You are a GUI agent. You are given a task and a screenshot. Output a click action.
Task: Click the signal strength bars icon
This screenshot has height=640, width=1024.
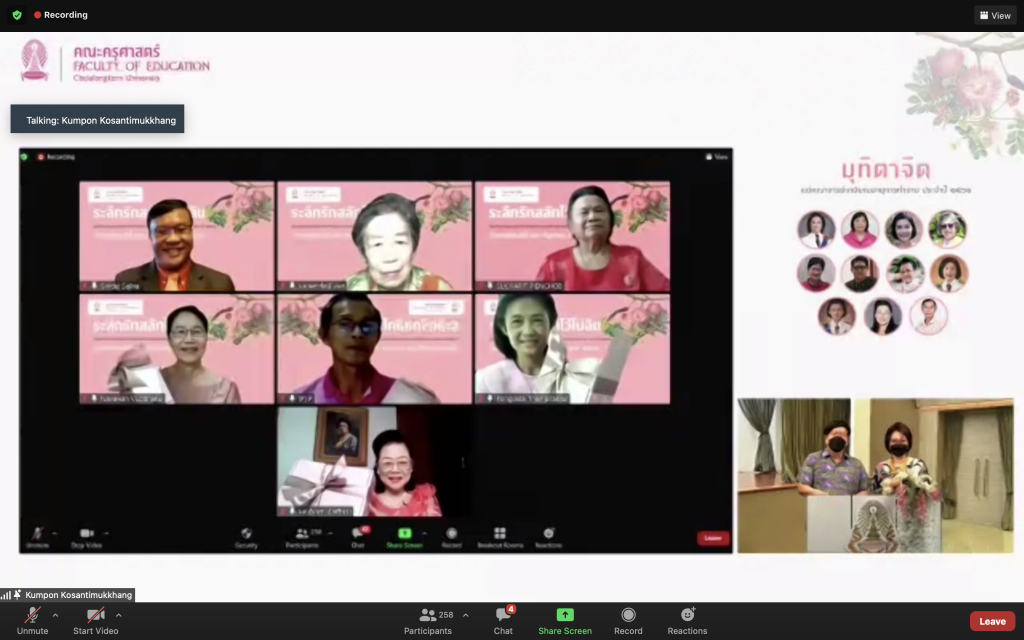pos(6,595)
